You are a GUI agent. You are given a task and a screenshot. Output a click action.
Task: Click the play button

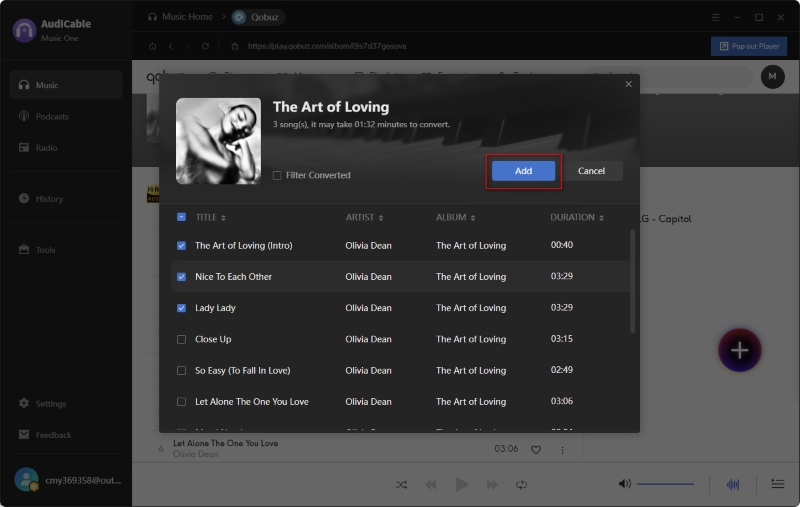click(462, 485)
